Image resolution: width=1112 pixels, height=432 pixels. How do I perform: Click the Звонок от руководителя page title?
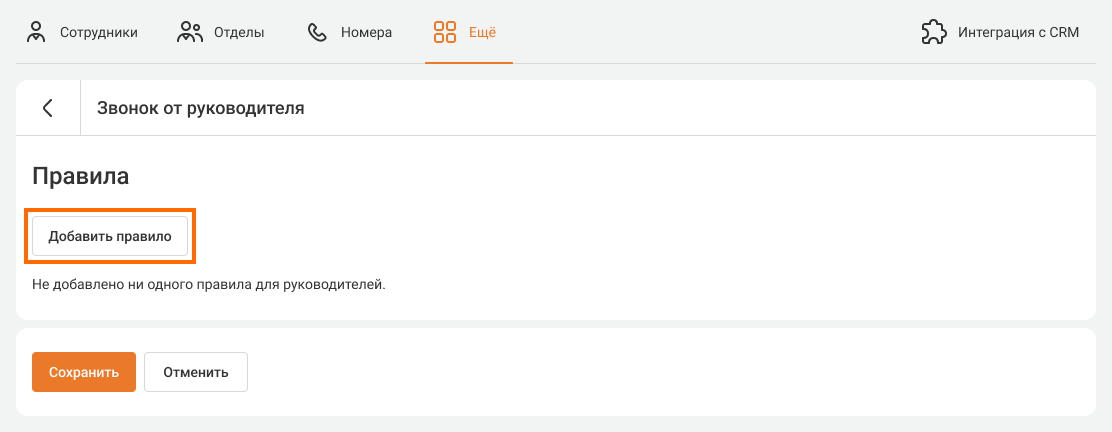pyautogui.click(x=200, y=108)
